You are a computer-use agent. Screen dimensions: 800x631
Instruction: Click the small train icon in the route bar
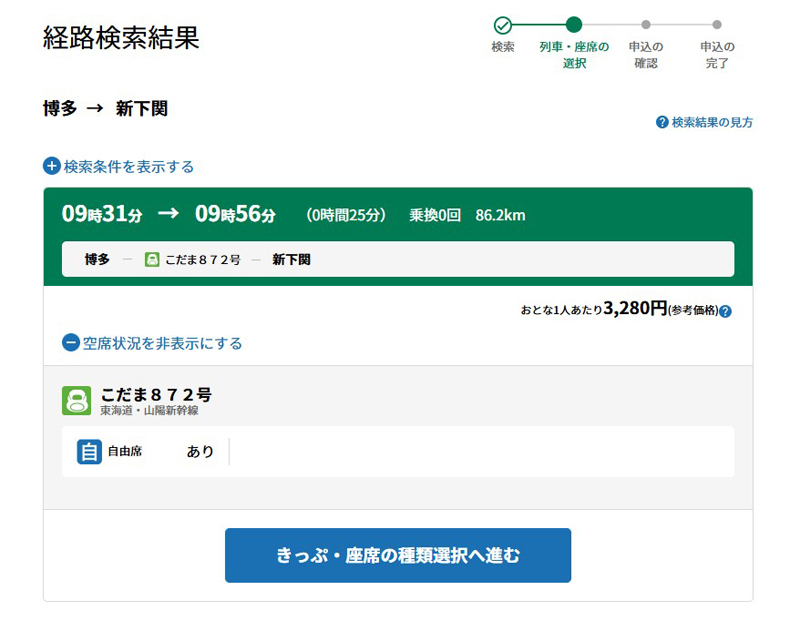152,259
